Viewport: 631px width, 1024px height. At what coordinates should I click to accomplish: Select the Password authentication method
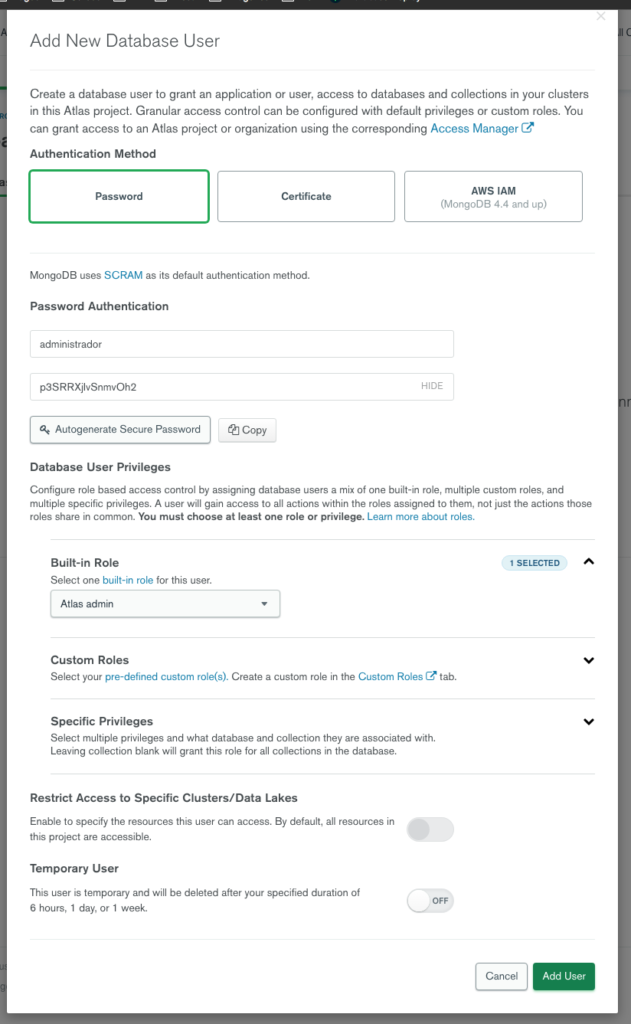coord(119,196)
